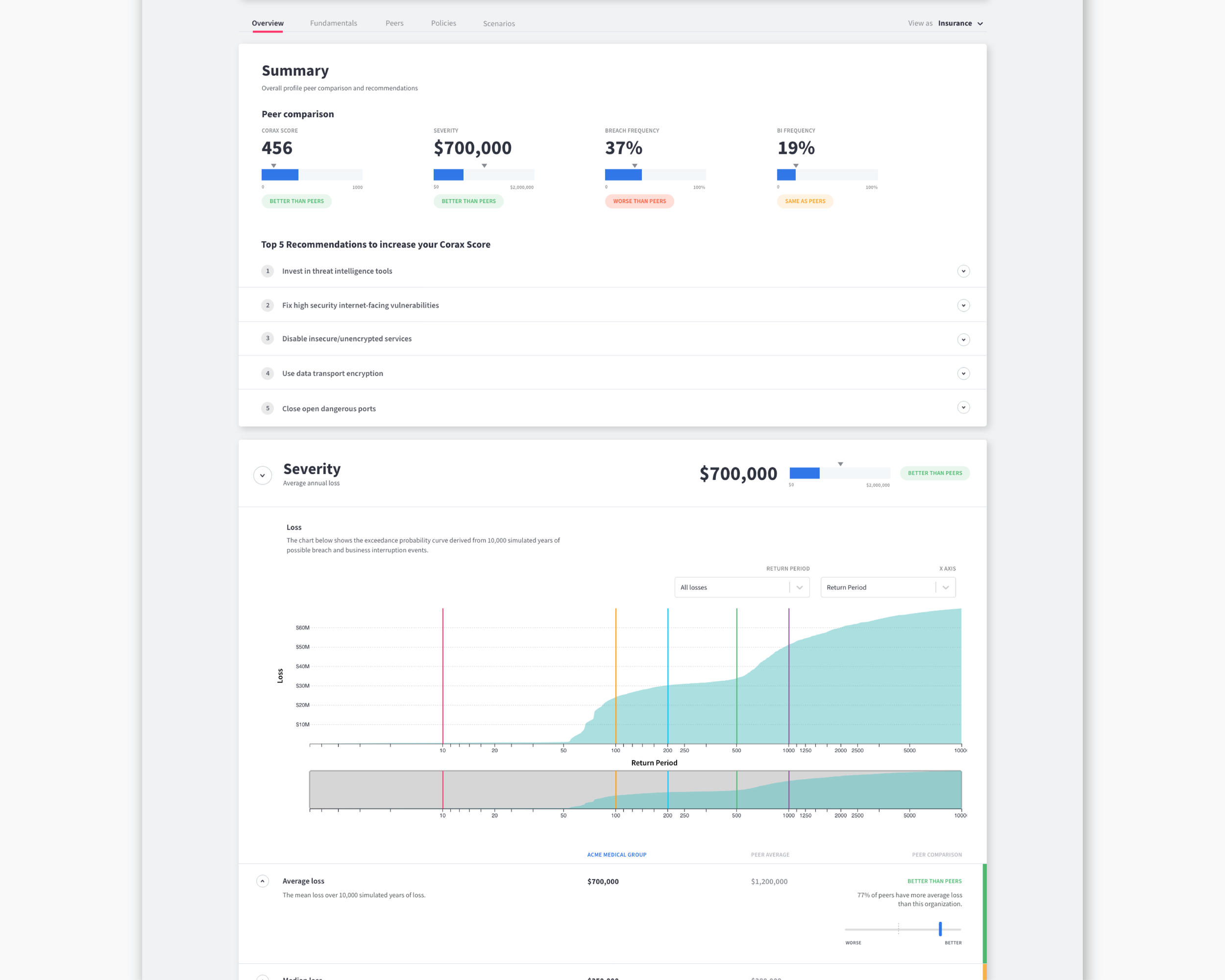Click the ACME MEDICAL GROUP link
Viewport: 1225px width, 980px height.
click(x=616, y=854)
